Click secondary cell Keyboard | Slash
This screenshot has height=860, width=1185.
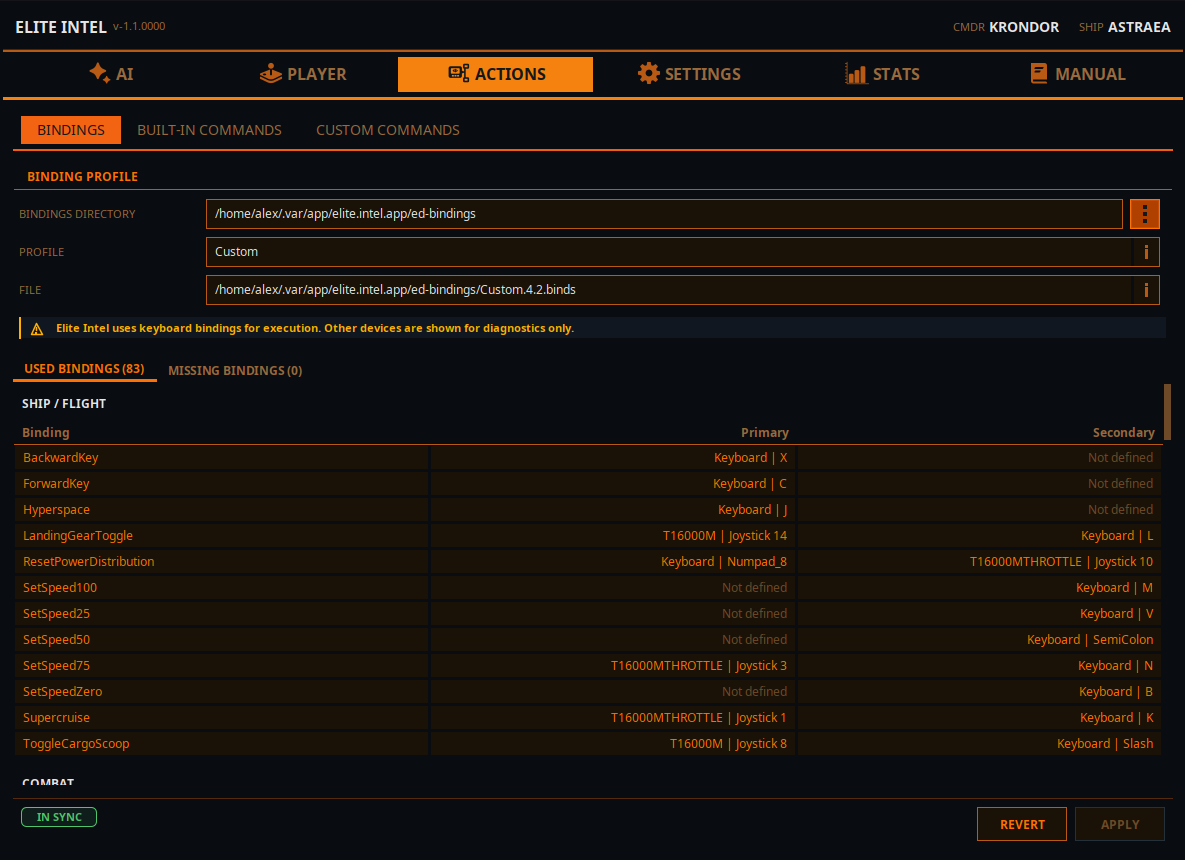[979, 744]
